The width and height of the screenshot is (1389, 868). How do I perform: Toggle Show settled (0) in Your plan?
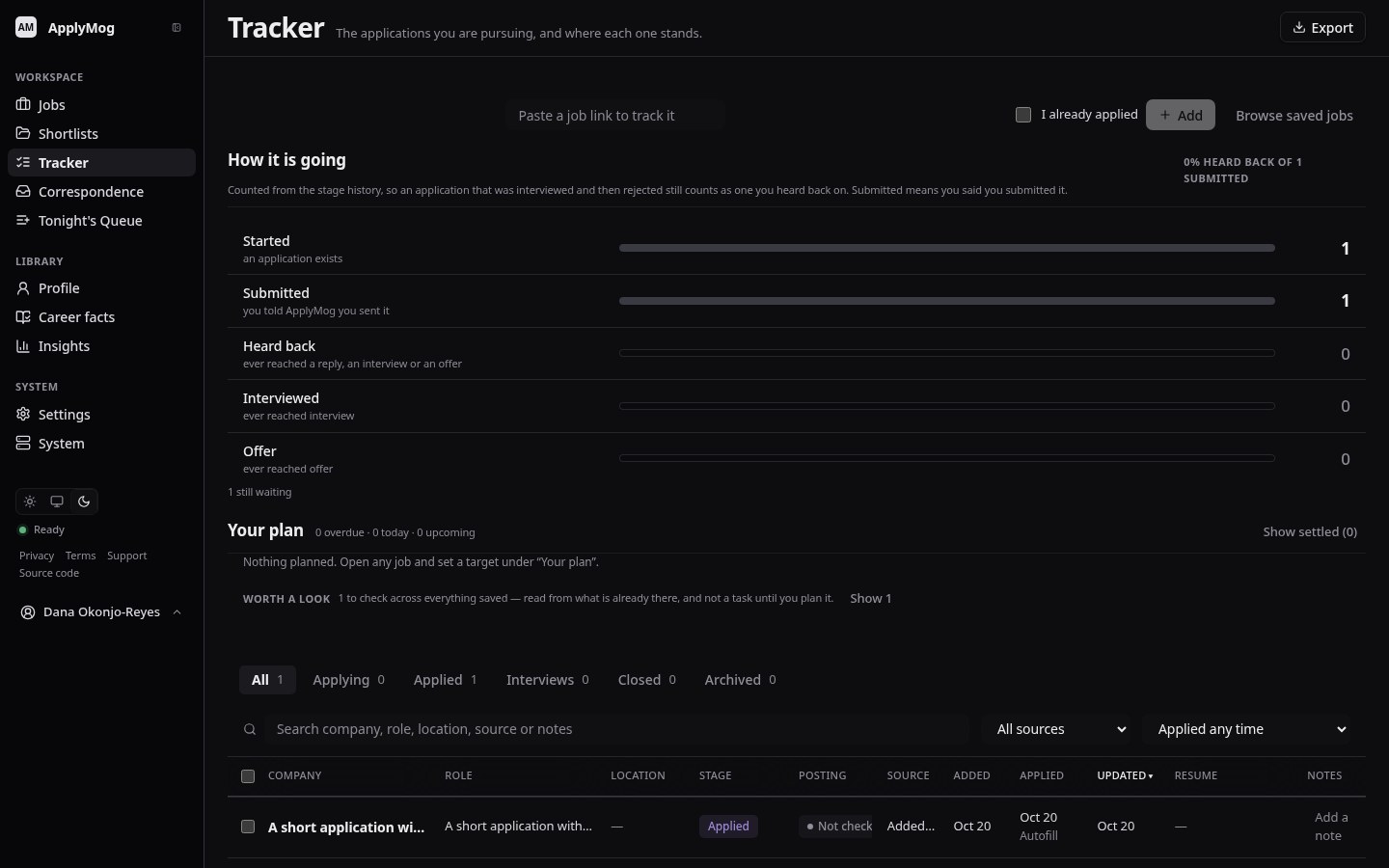tap(1310, 531)
